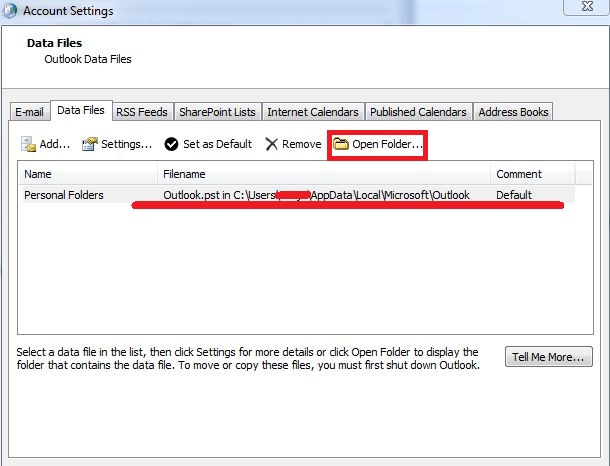
Task: Open the Published Calendars tab
Action: click(418, 112)
